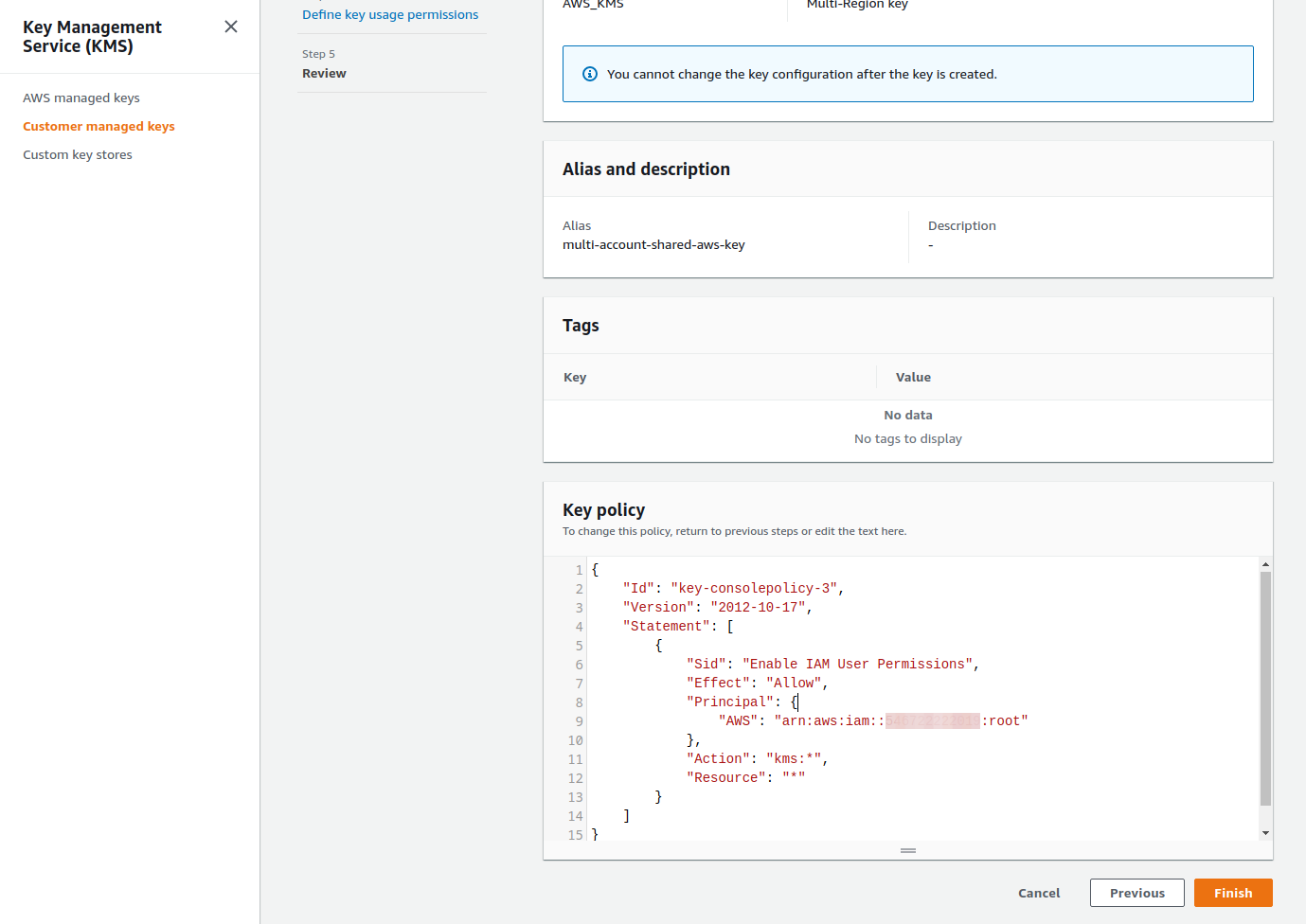Viewport: 1306px width, 924px height.
Task: Return to the Define key usage permissions step
Action: tap(388, 13)
